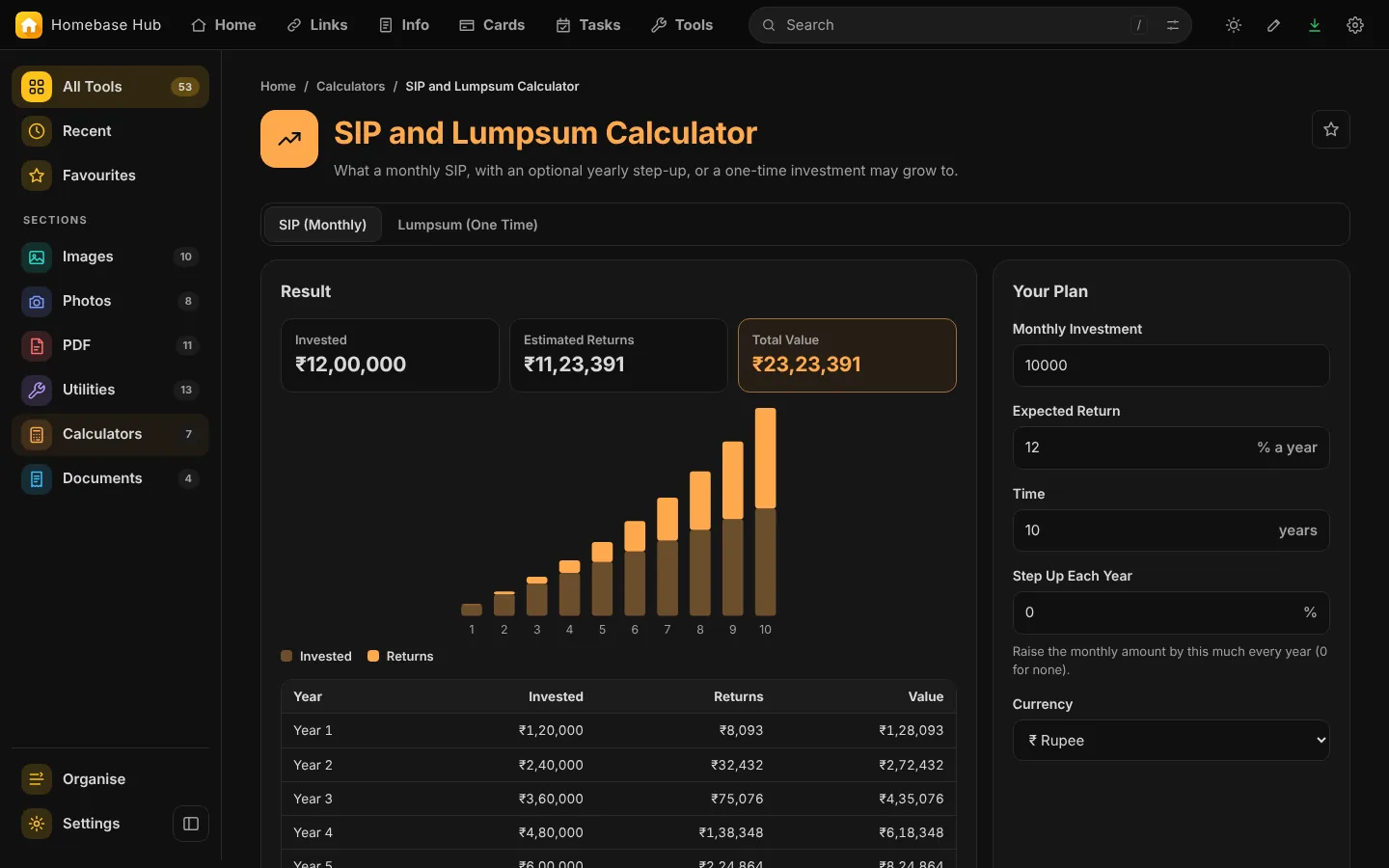Image resolution: width=1389 pixels, height=868 pixels.
Task: Click the pencil edit icon in header
Action: pos(1274,25)
